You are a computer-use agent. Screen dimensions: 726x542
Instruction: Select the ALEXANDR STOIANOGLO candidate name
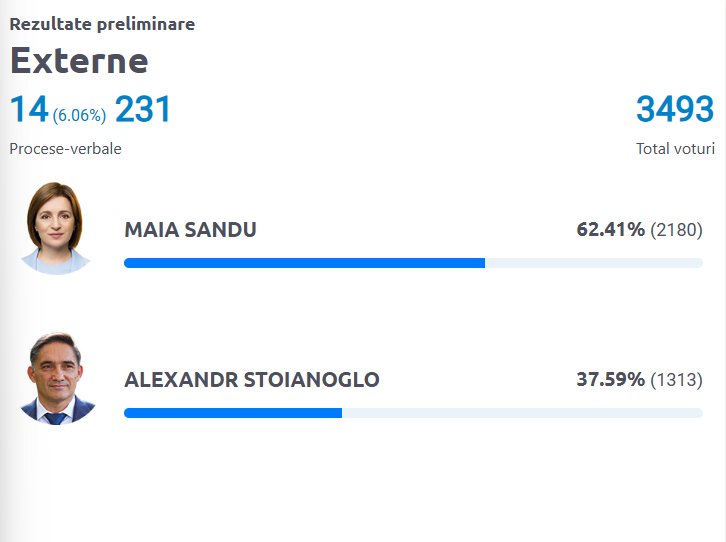click(x=252, y=380)
